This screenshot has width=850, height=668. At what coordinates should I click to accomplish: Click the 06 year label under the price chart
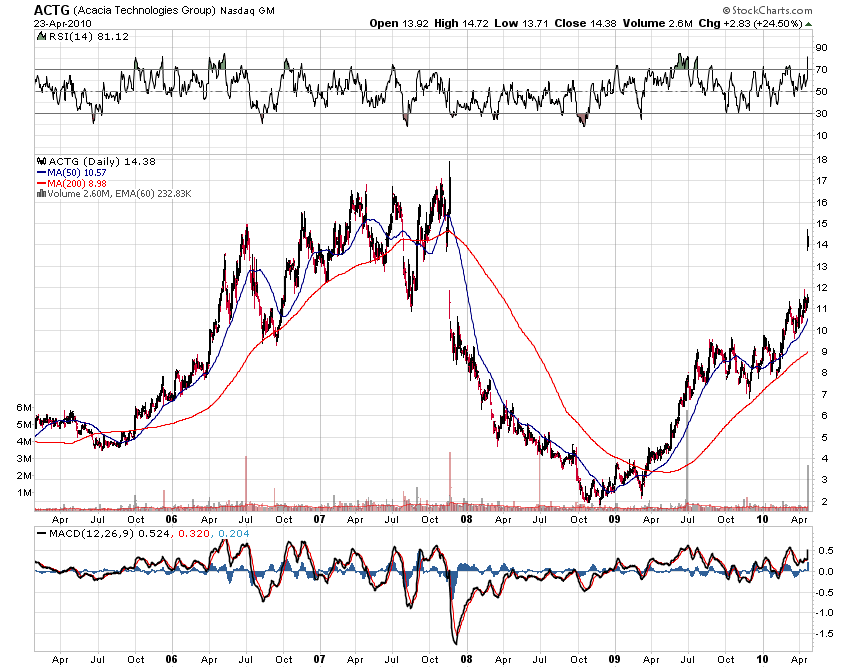tap(172, 519)
